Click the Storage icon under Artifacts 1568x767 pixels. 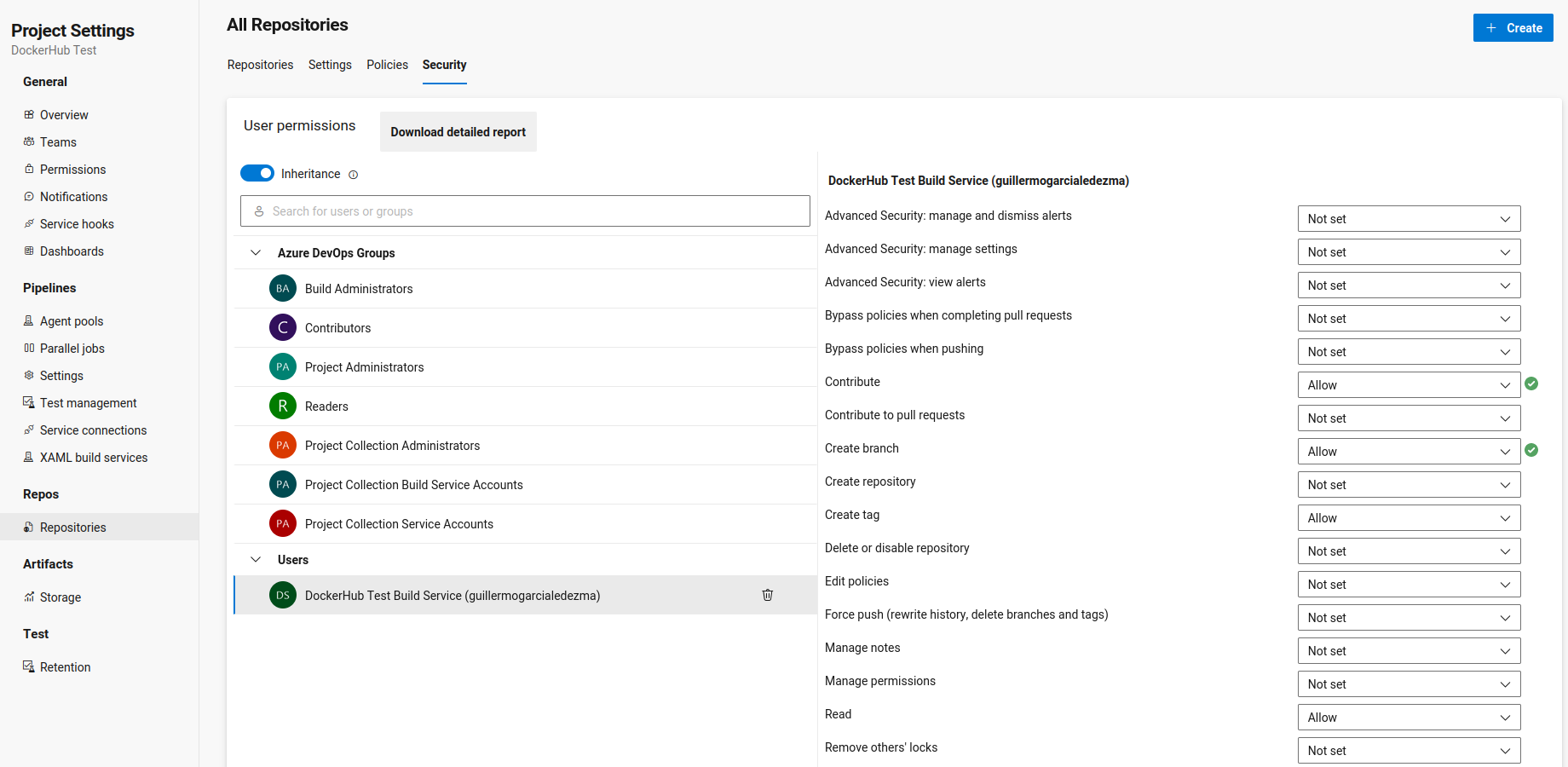(29, 597)
